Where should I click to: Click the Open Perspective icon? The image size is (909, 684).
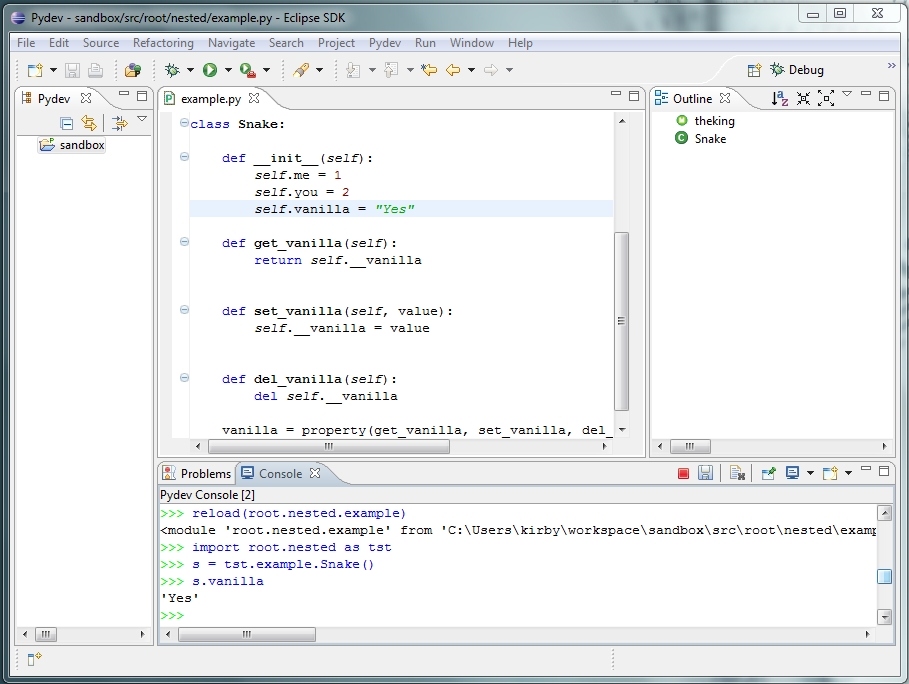(x=754, y=70)
